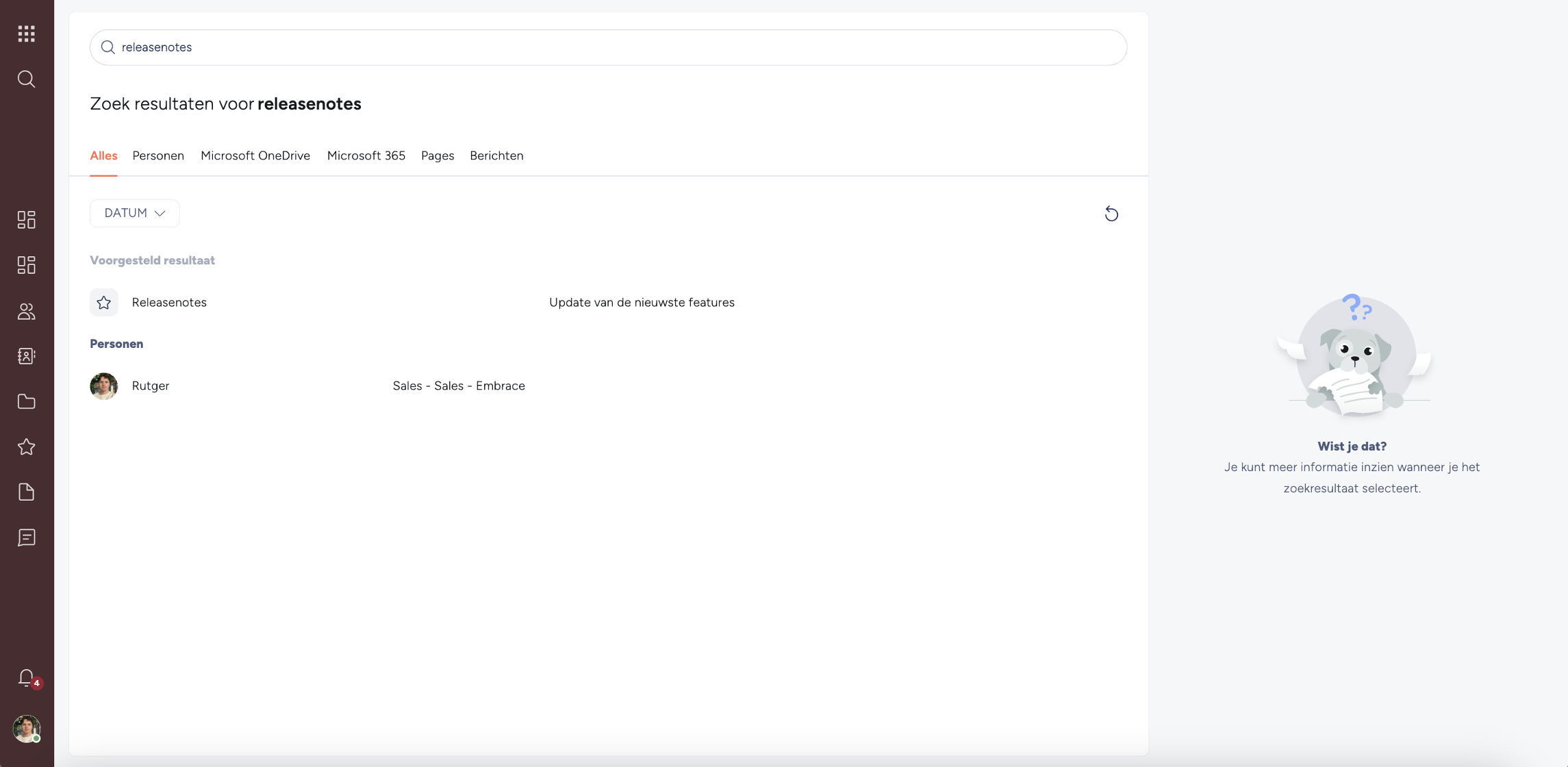Click the releasenotes search input field
Viewport: 1568px width, 767px height.
coord(608,47)
